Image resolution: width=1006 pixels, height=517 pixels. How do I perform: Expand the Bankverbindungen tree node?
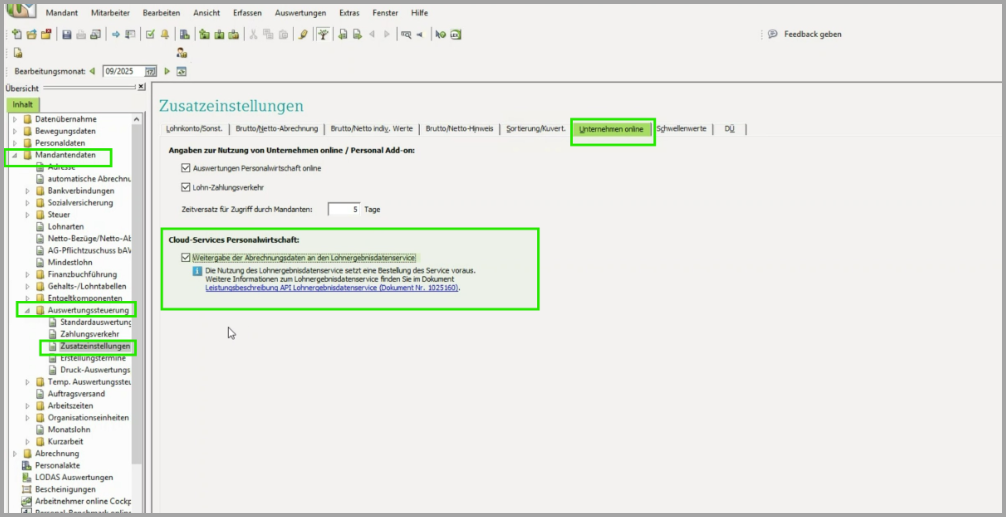[27, 190]
